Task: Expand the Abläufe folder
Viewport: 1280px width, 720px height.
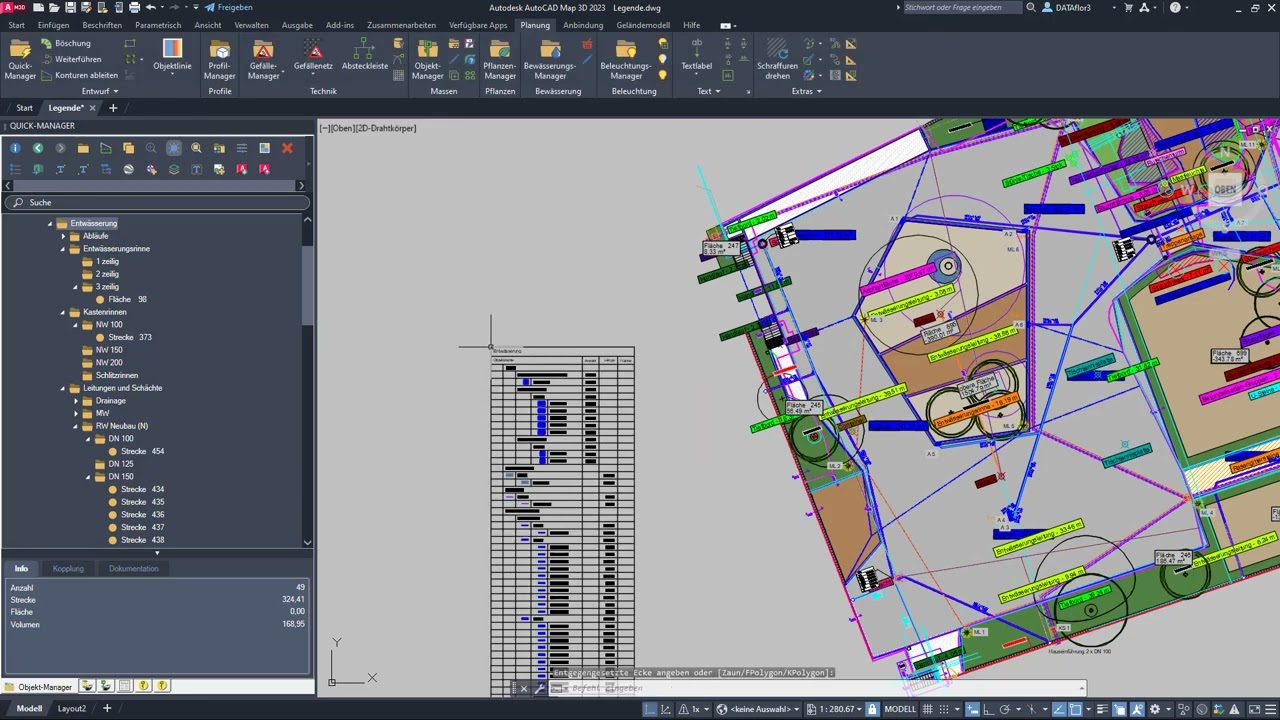Action: pos(63,236)
